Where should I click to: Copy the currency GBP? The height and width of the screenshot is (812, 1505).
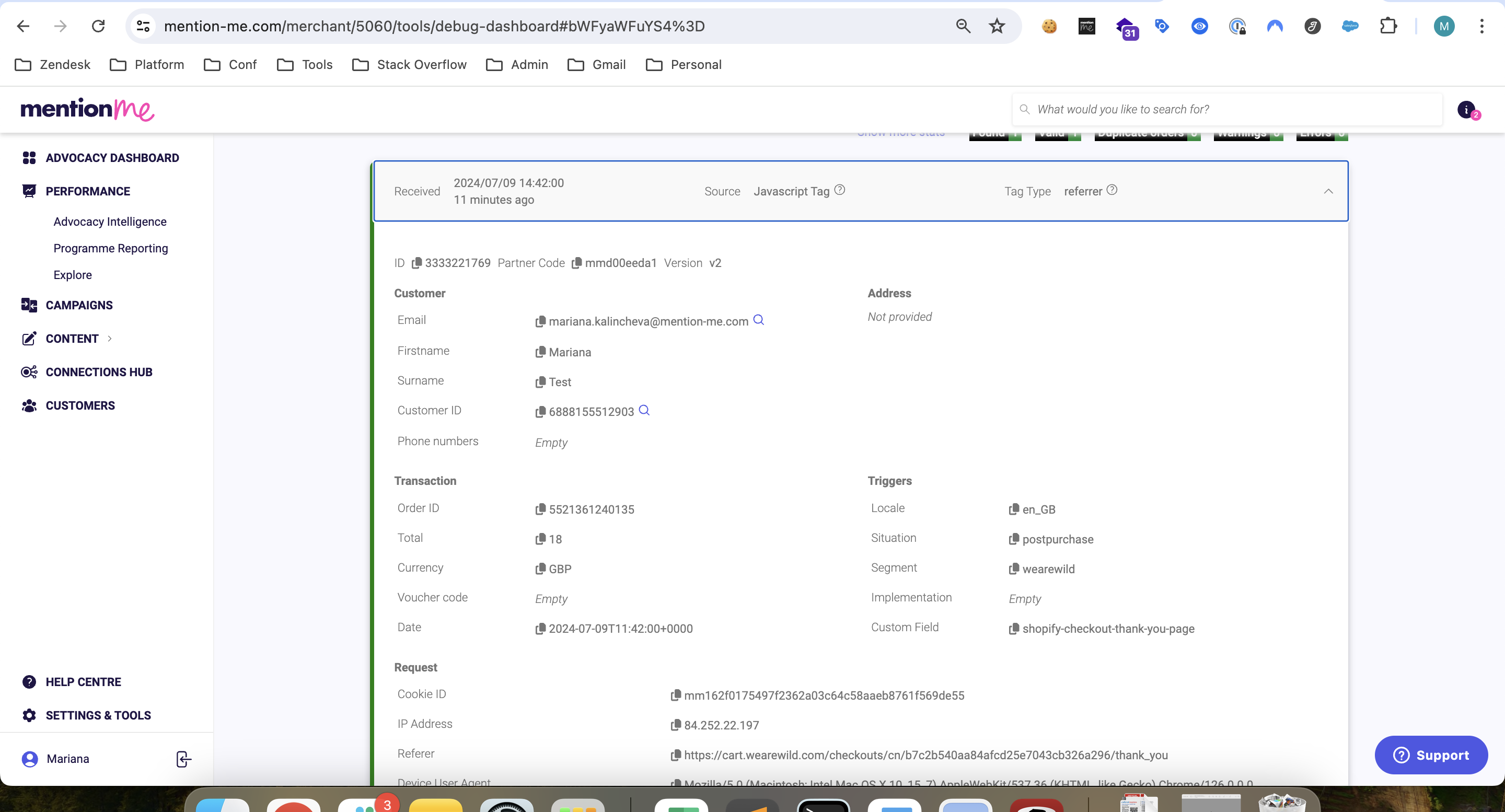[x=540, y=569]
